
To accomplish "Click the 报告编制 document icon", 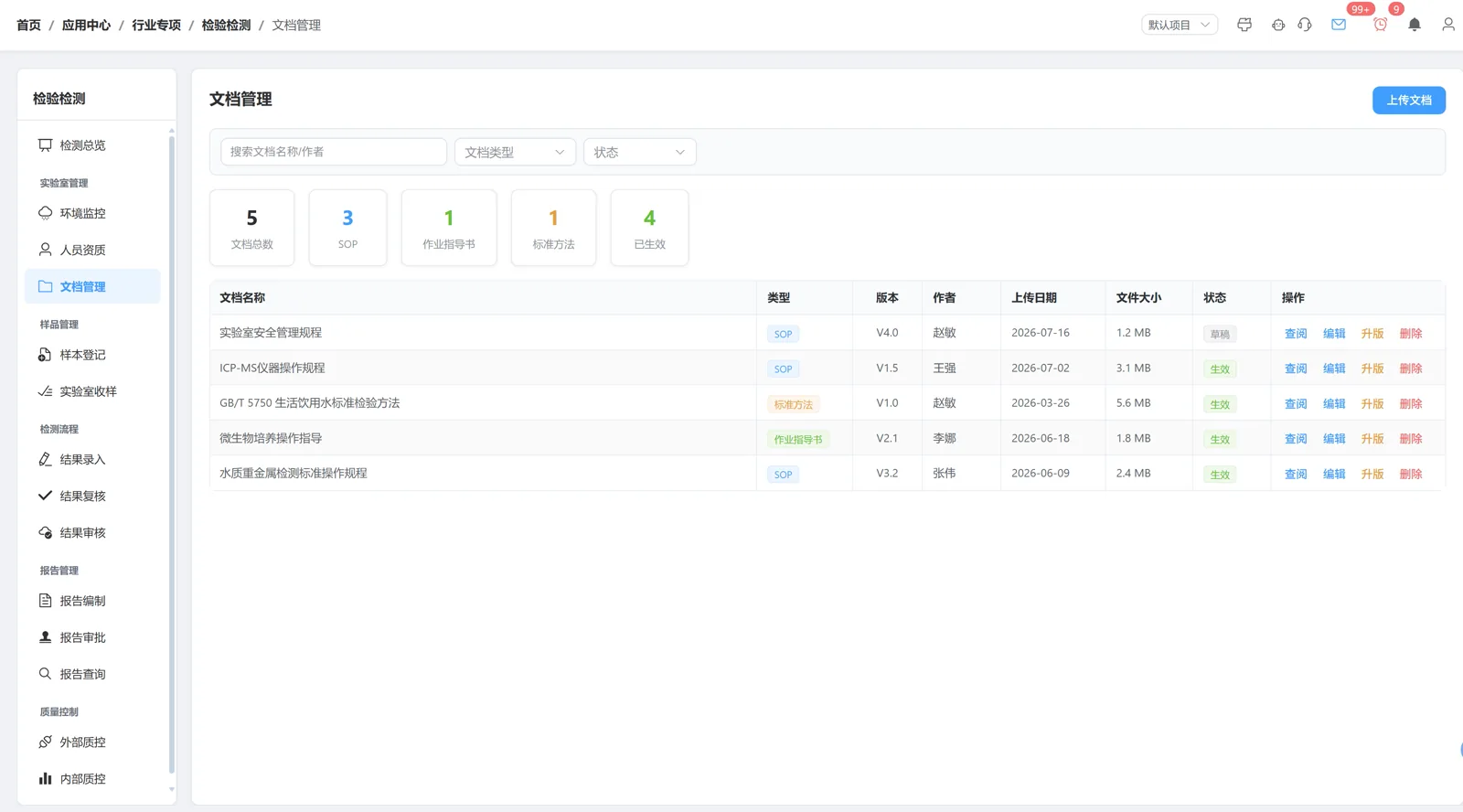I will pyautogui.click(x=45, y=601).
